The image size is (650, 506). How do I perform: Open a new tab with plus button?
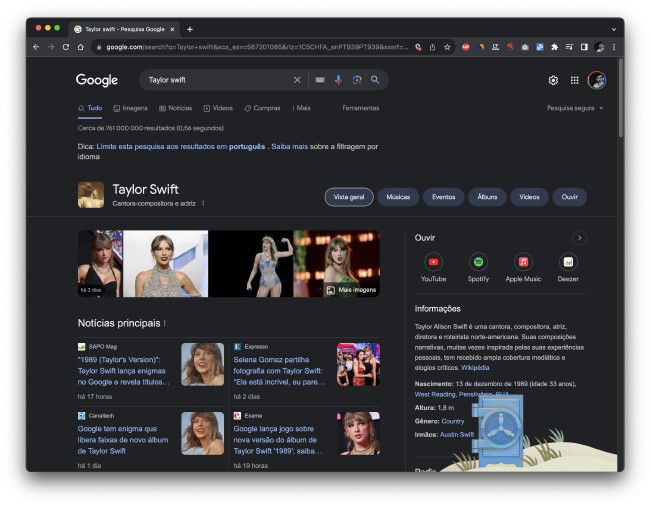(190, 29)
